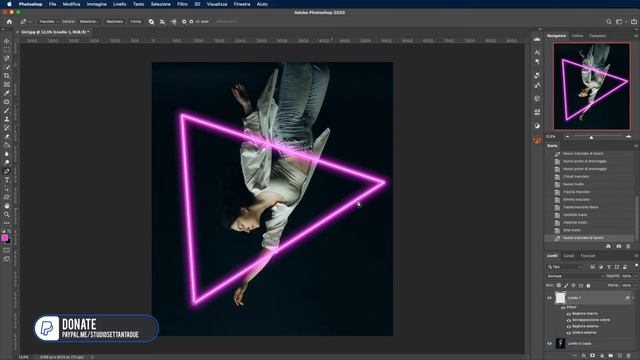Image resolution: width=640 pixels, height=360 pixels.
Task: Click the Selezione button in options bar
Action: (x=89, y=22)
